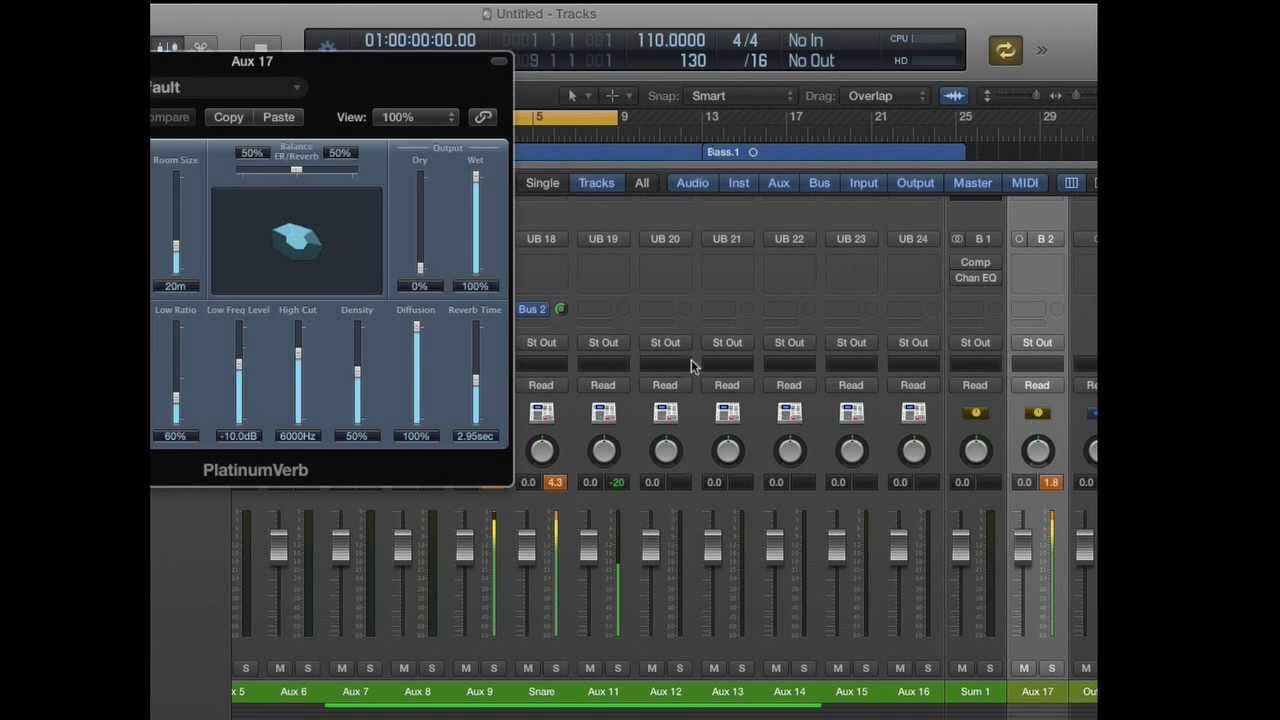The image size is (1280, 720).
Task: Click the Snare channel strip icon
Action: tap(541, 413)
